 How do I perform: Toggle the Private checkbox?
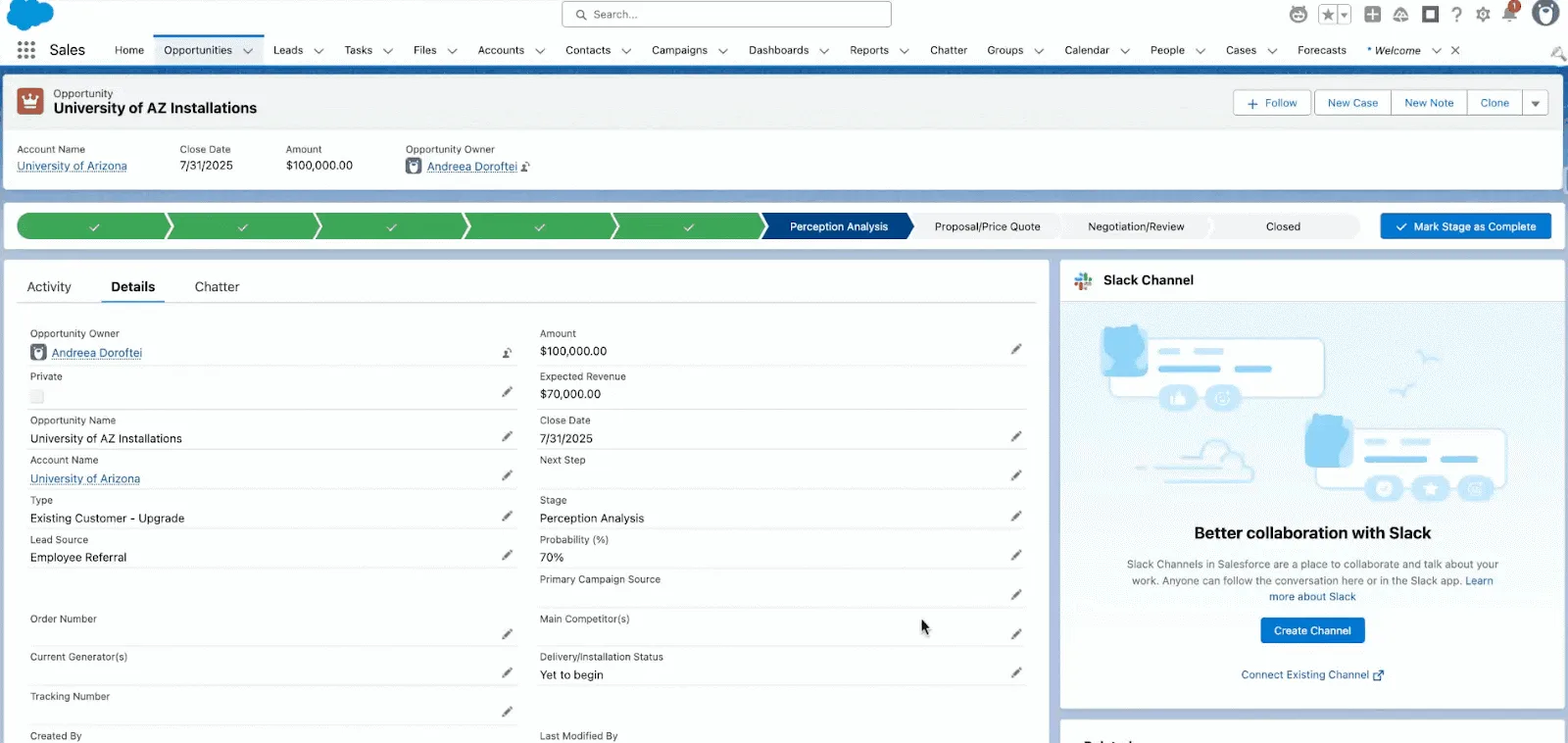coord(37,396)
